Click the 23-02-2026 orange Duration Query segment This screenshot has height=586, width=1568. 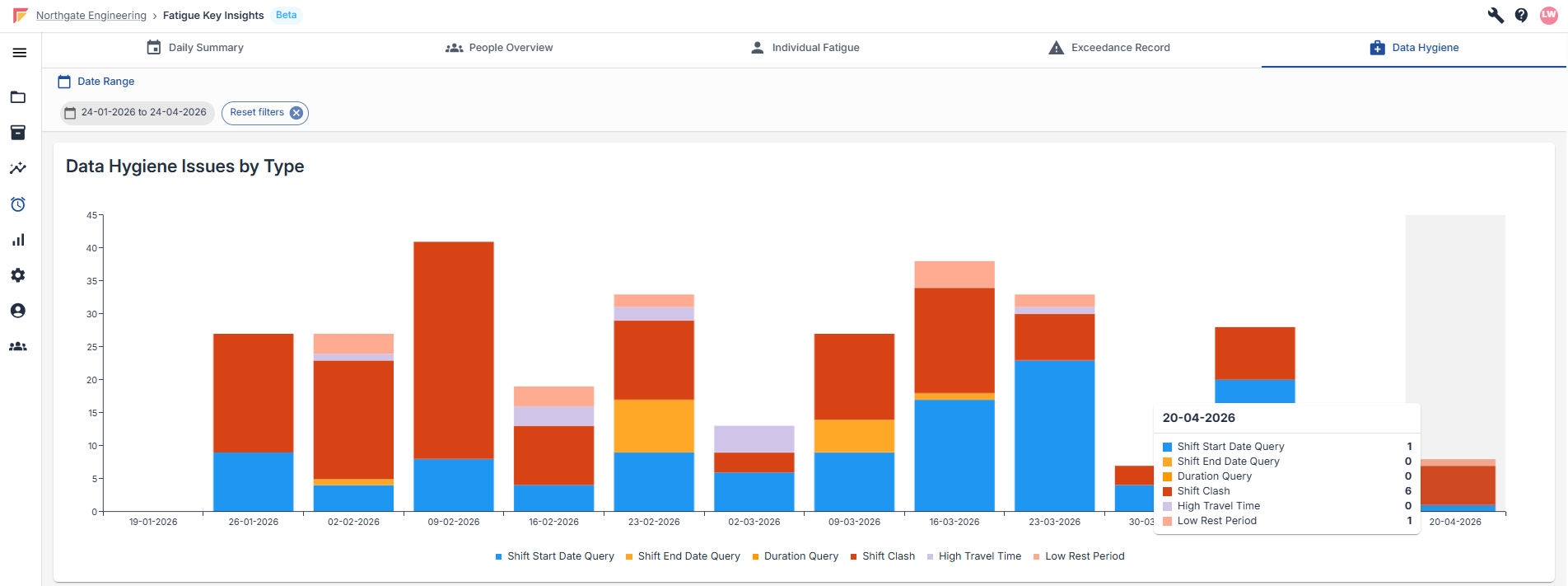654,426
